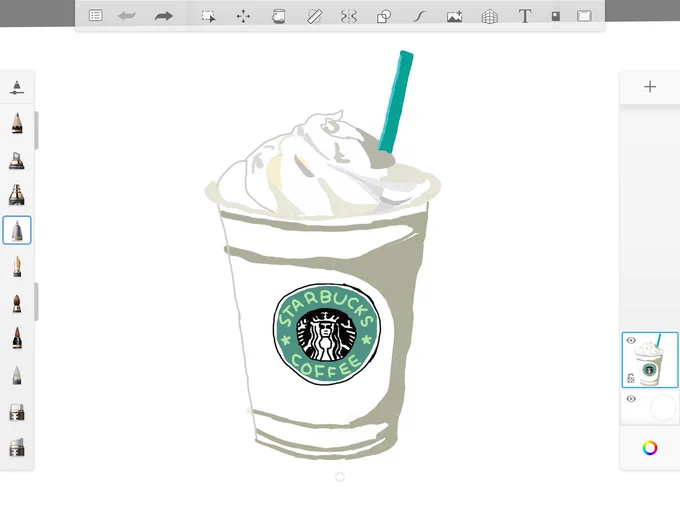Pick the second brush, below the pencil
The width and height of the screenshot is (680, 510).
click(16, 160)
